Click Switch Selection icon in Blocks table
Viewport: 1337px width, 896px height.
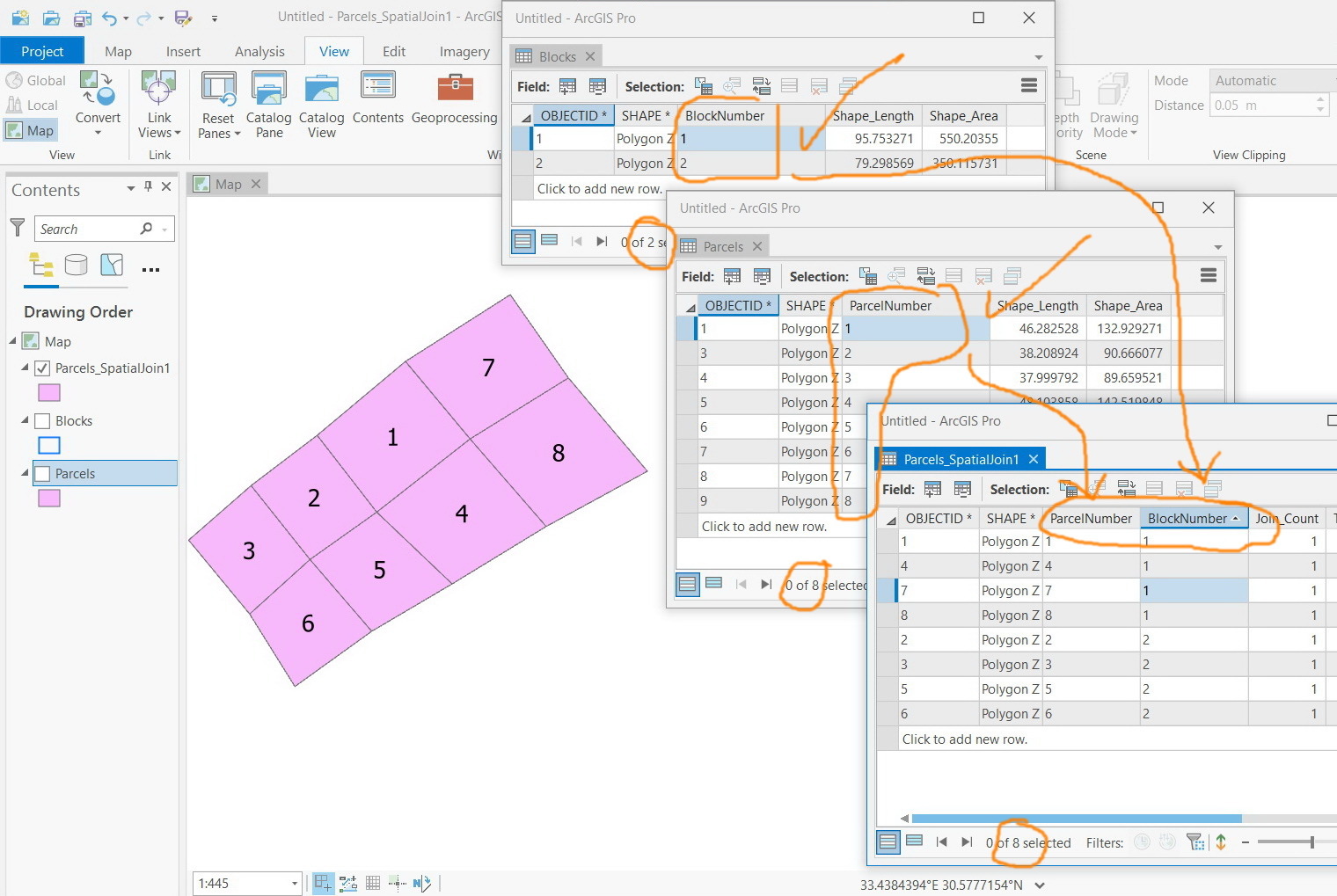[762, 86]
